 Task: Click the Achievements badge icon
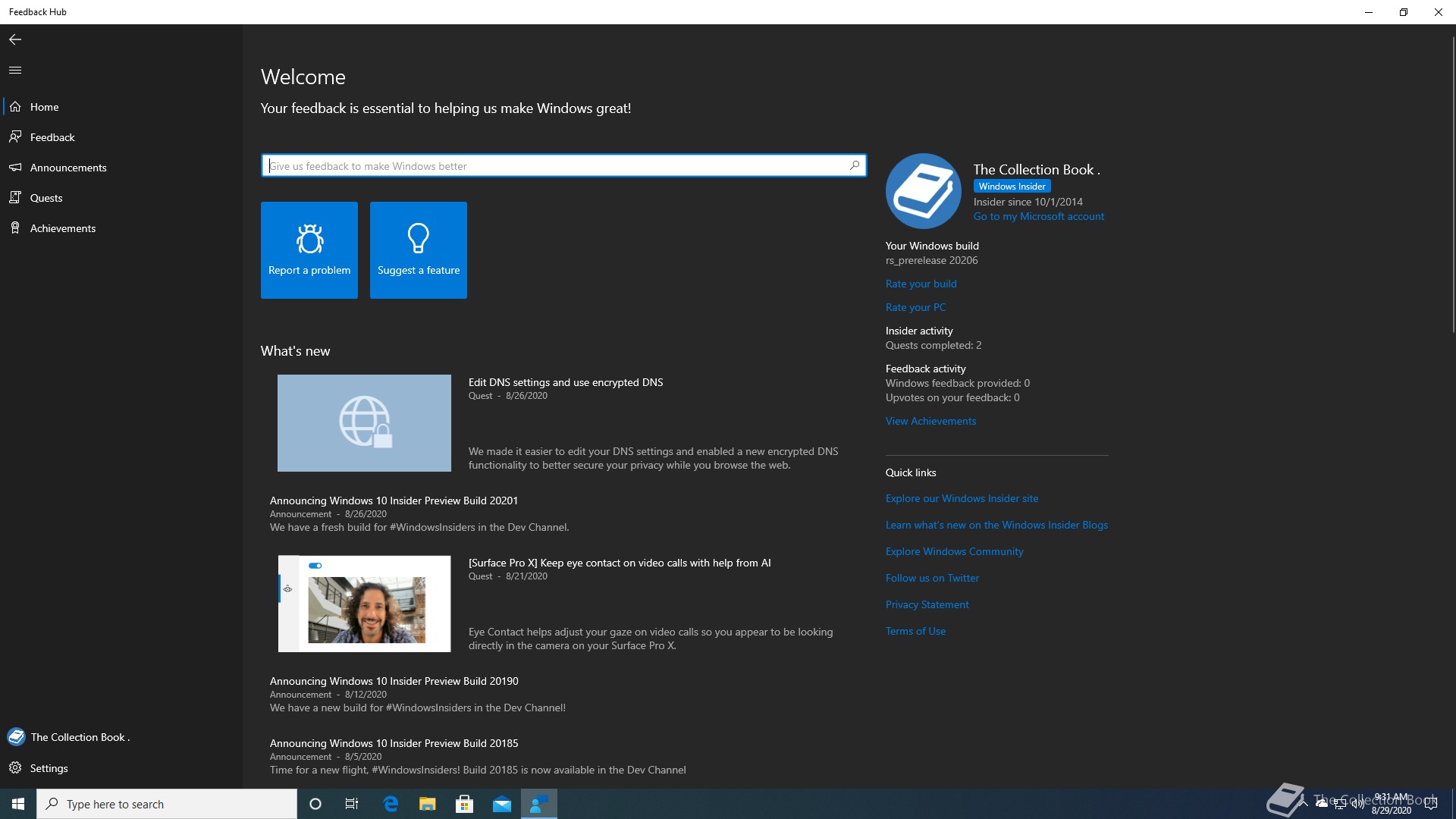click(x=15, y=228)
